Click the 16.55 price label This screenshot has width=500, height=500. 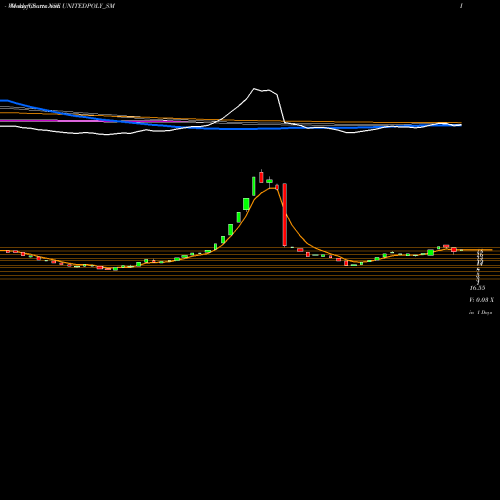477,288
